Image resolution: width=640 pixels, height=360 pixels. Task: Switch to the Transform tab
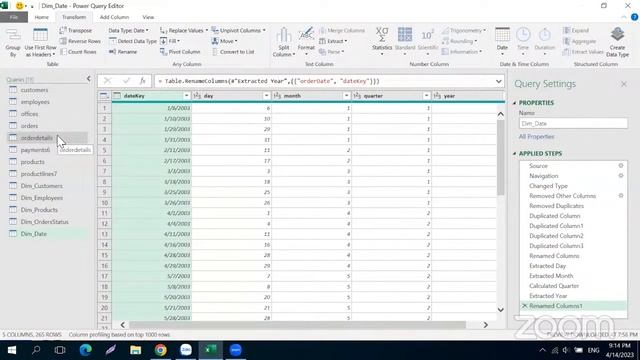(x=74, y=17)
